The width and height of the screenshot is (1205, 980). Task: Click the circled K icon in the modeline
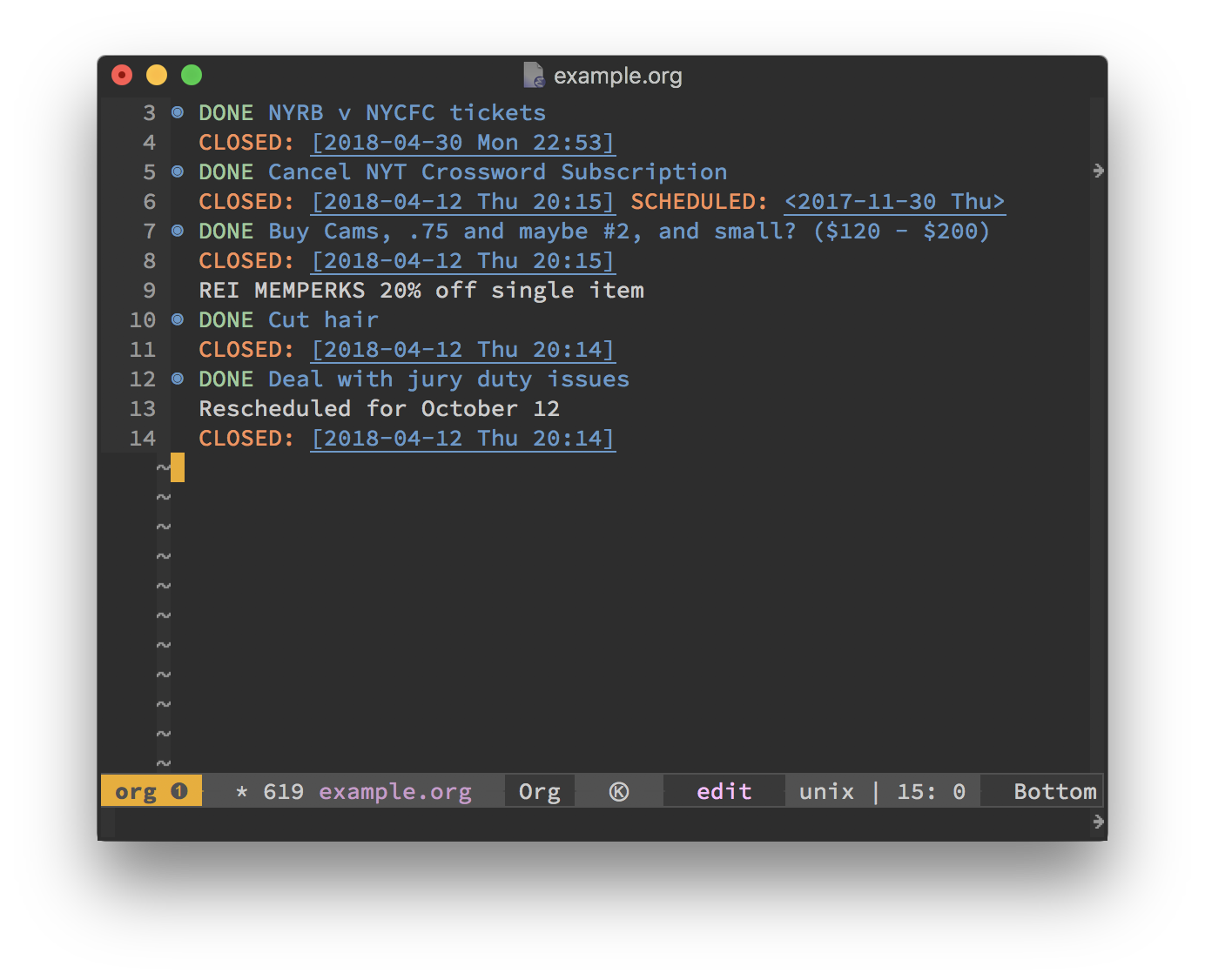tap(619, 791)
